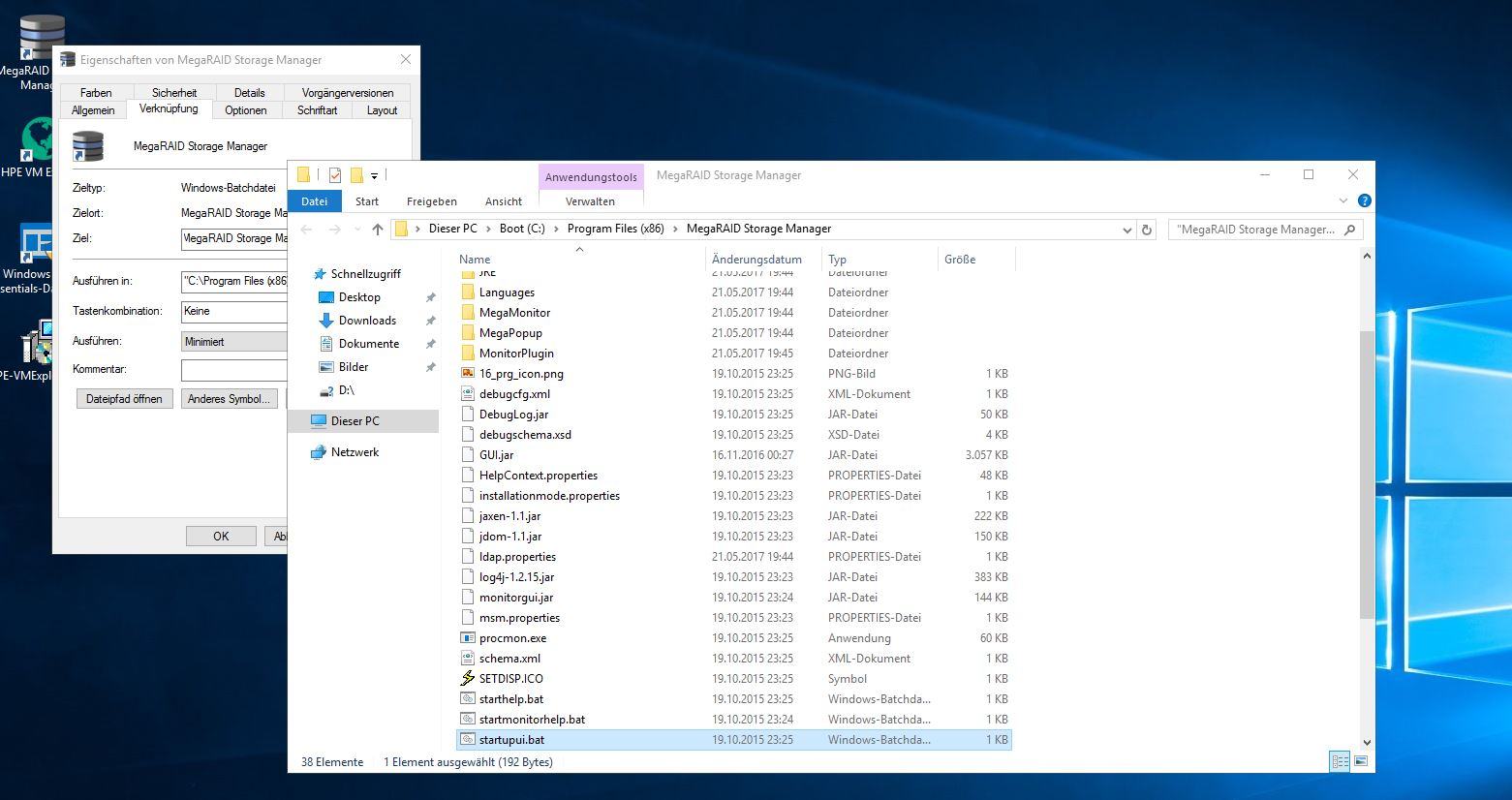
Task: Switch to large icons view
Action: click(x=1361, y=761)
